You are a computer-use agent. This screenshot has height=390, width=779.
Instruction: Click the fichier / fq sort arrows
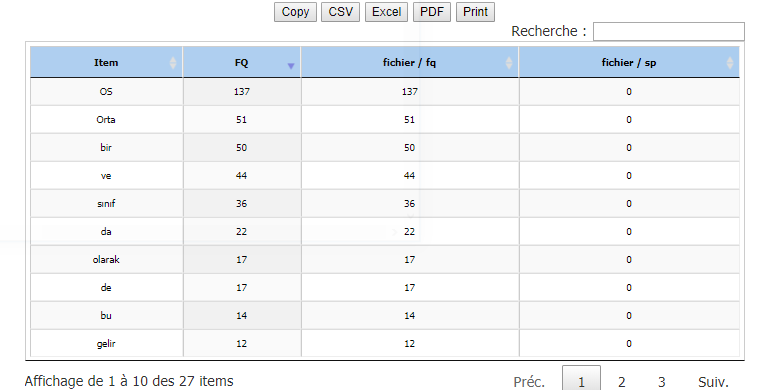[x=509, y=63]
